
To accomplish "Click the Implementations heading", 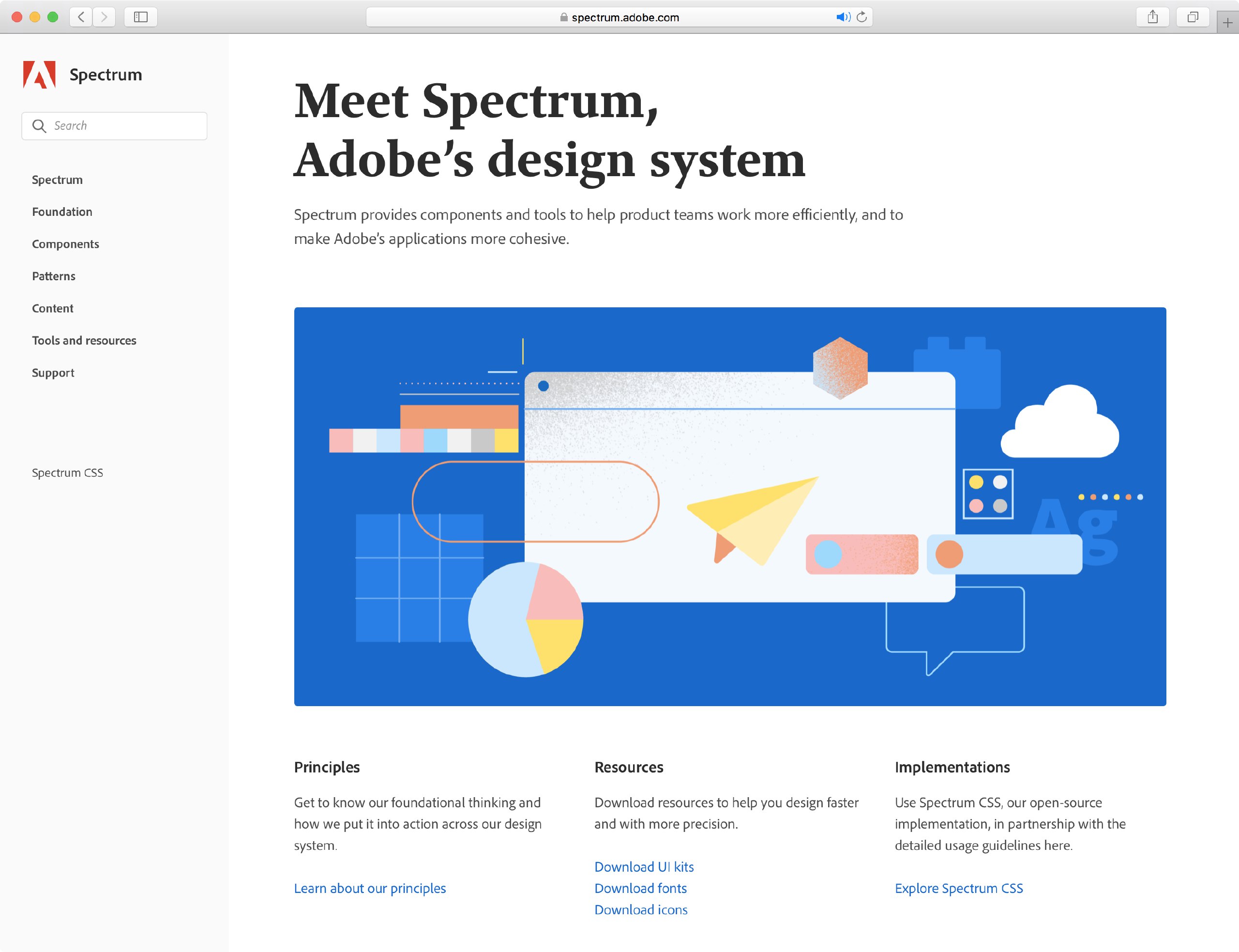I will point(952,767).
